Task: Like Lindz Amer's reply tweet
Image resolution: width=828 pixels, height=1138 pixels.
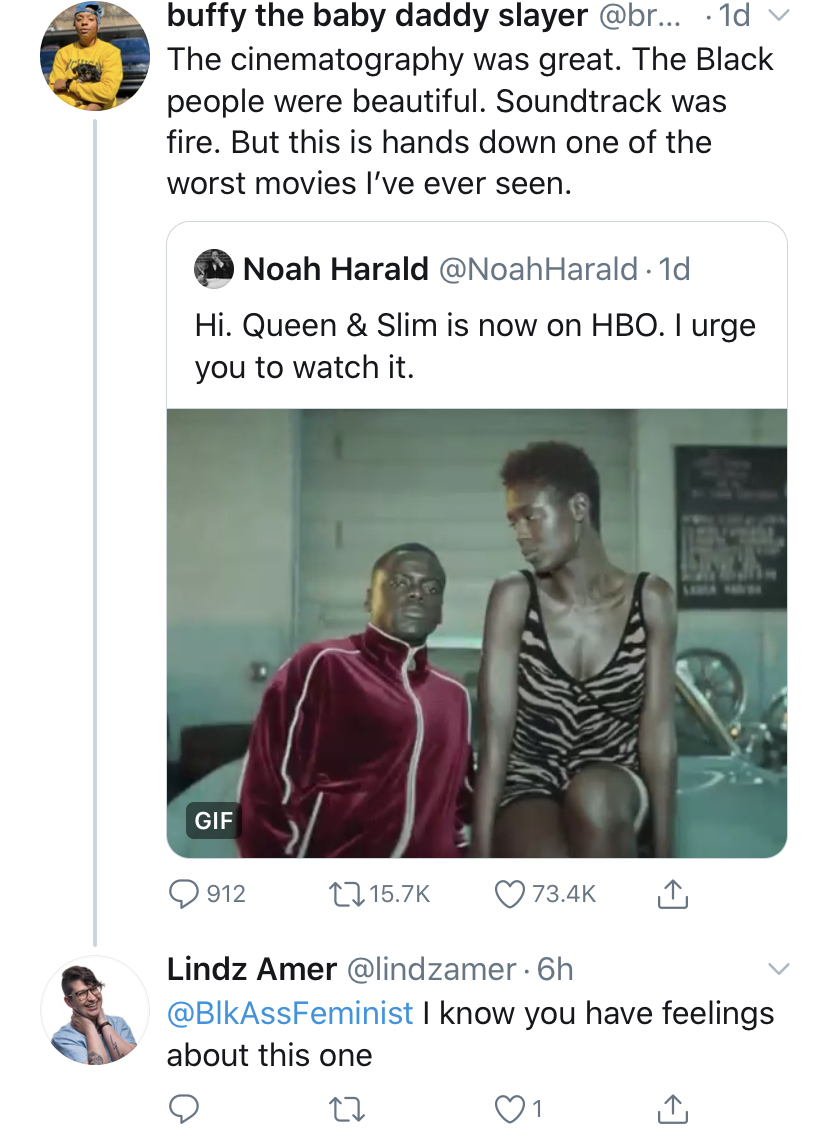Action: (x=509, y=1108)
